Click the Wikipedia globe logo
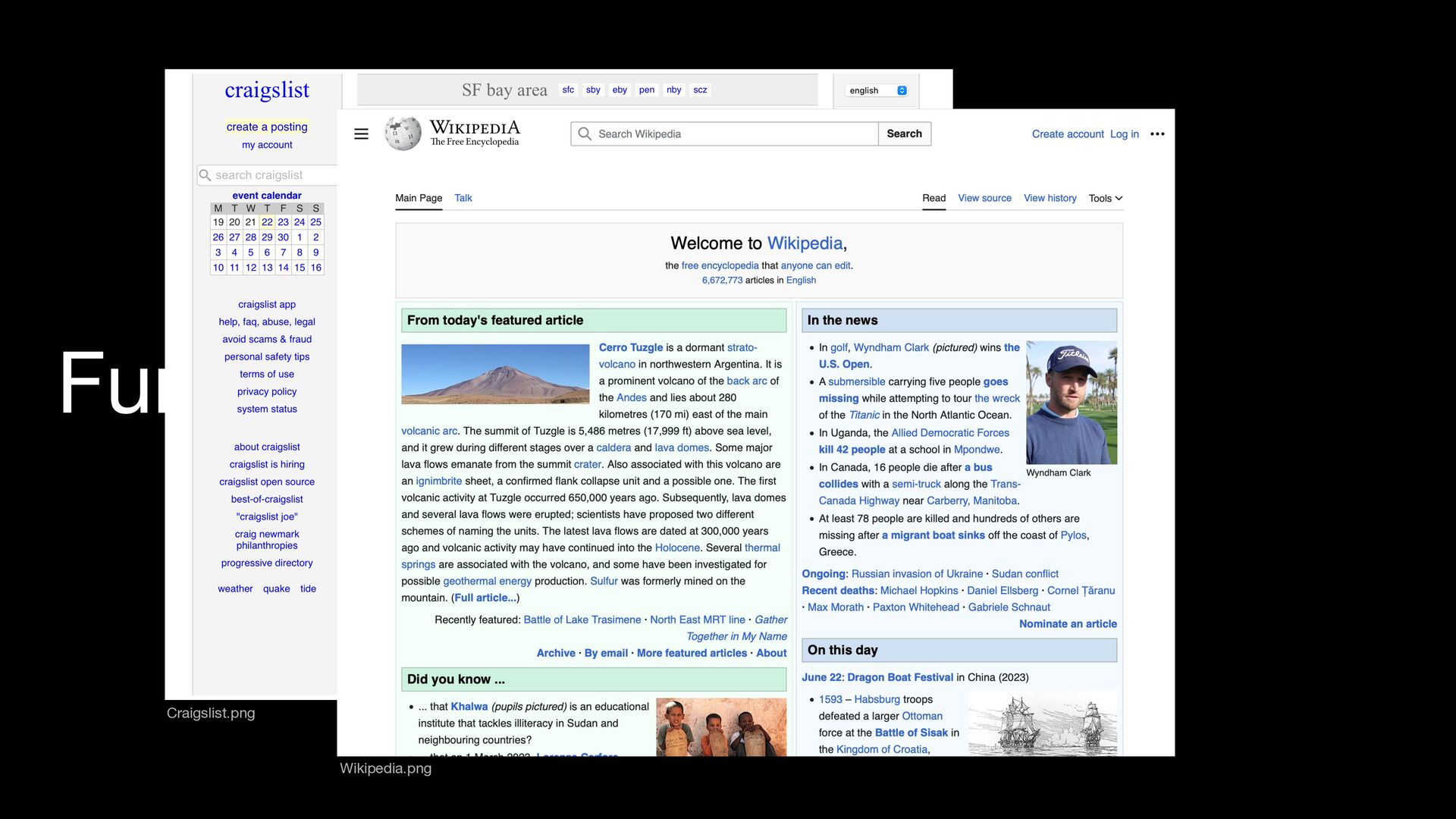Screen dimensions: 1456x819 [x=403, y=133]
